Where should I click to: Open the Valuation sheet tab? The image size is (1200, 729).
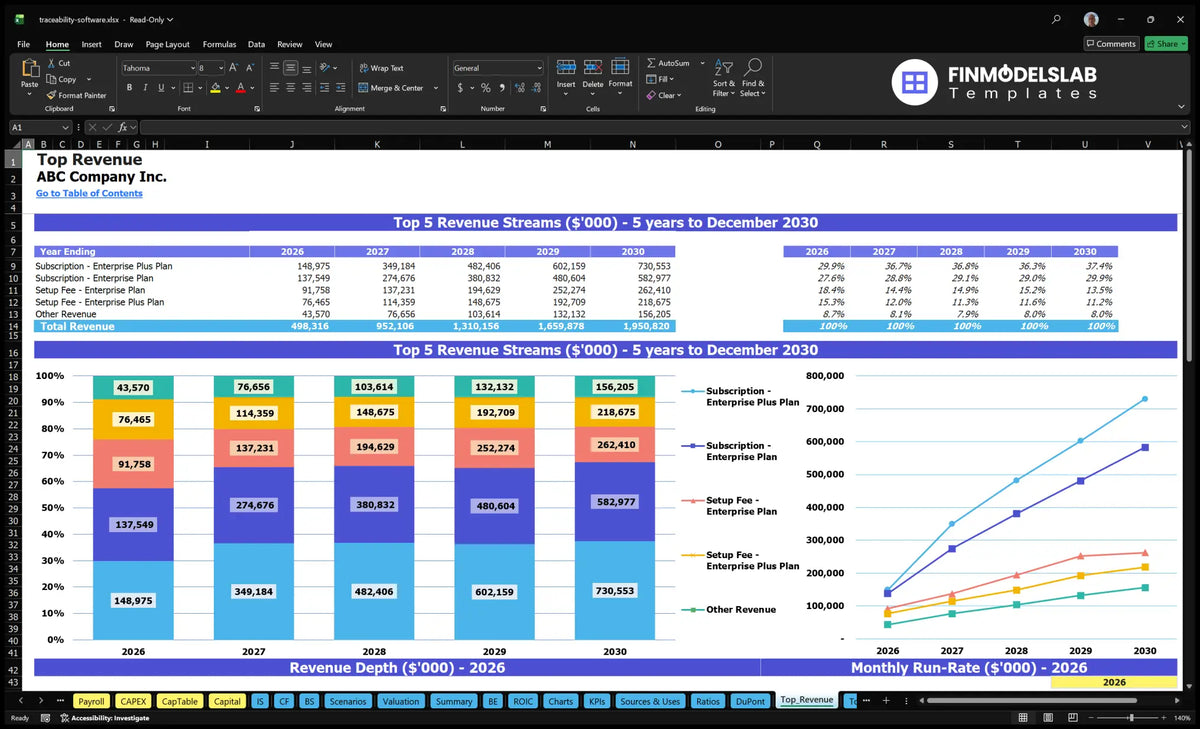point(401,701)
